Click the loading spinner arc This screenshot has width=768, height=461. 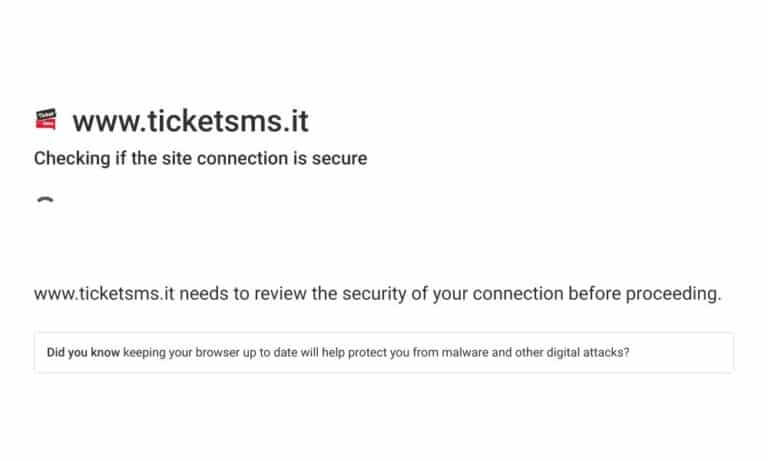pyautogui.click(x=46, y=200)
